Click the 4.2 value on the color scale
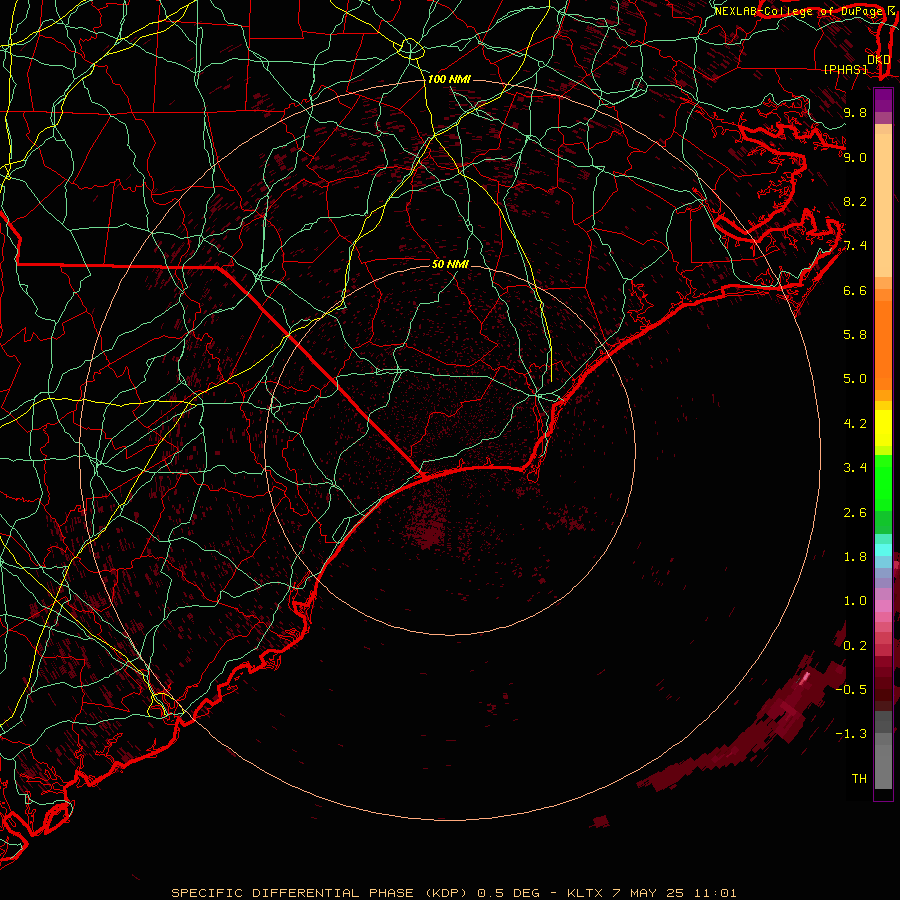Screen dimensions: 900x900 pyautogui.click(x=855, y=424)
